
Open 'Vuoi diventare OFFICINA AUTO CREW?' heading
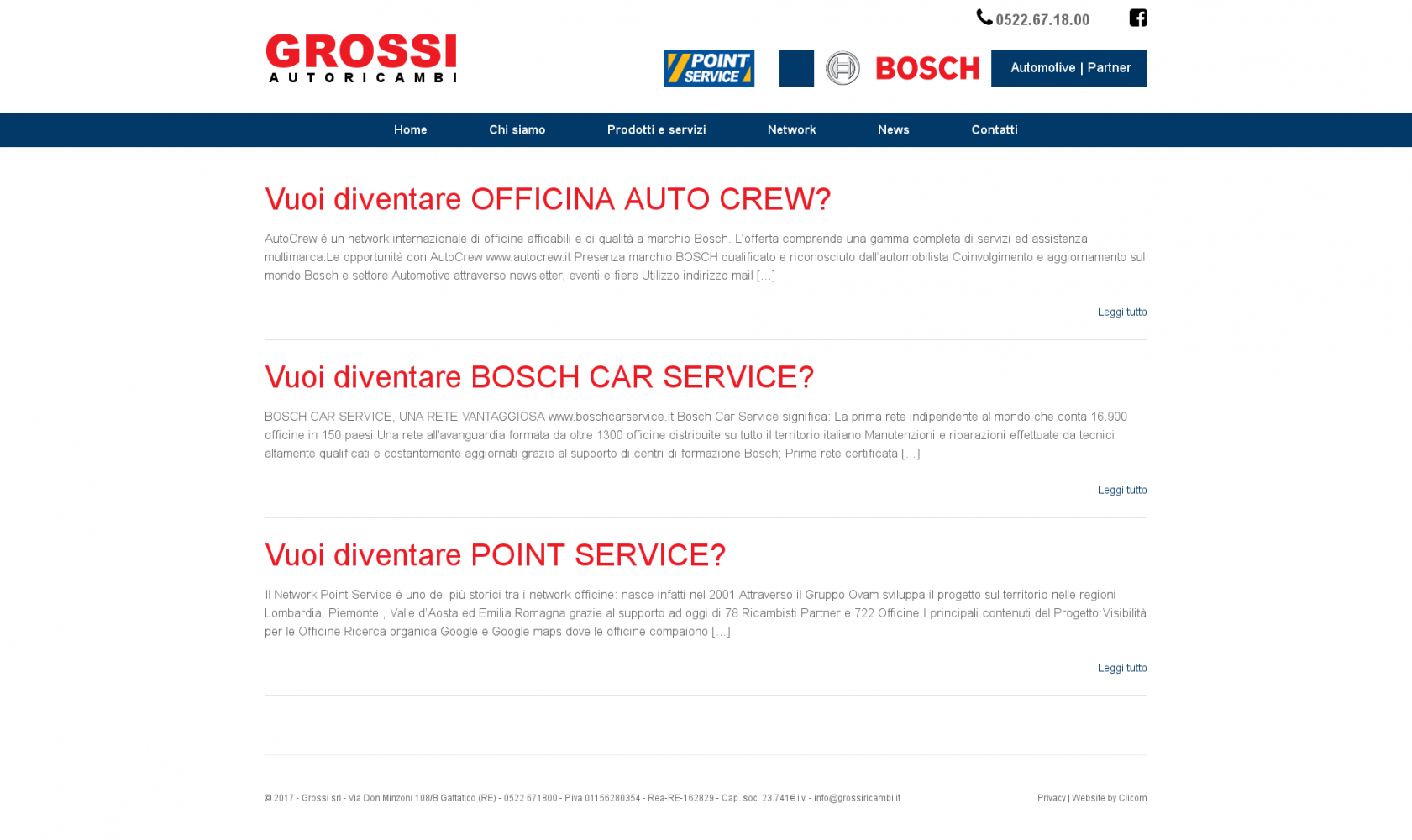[548, 199]
